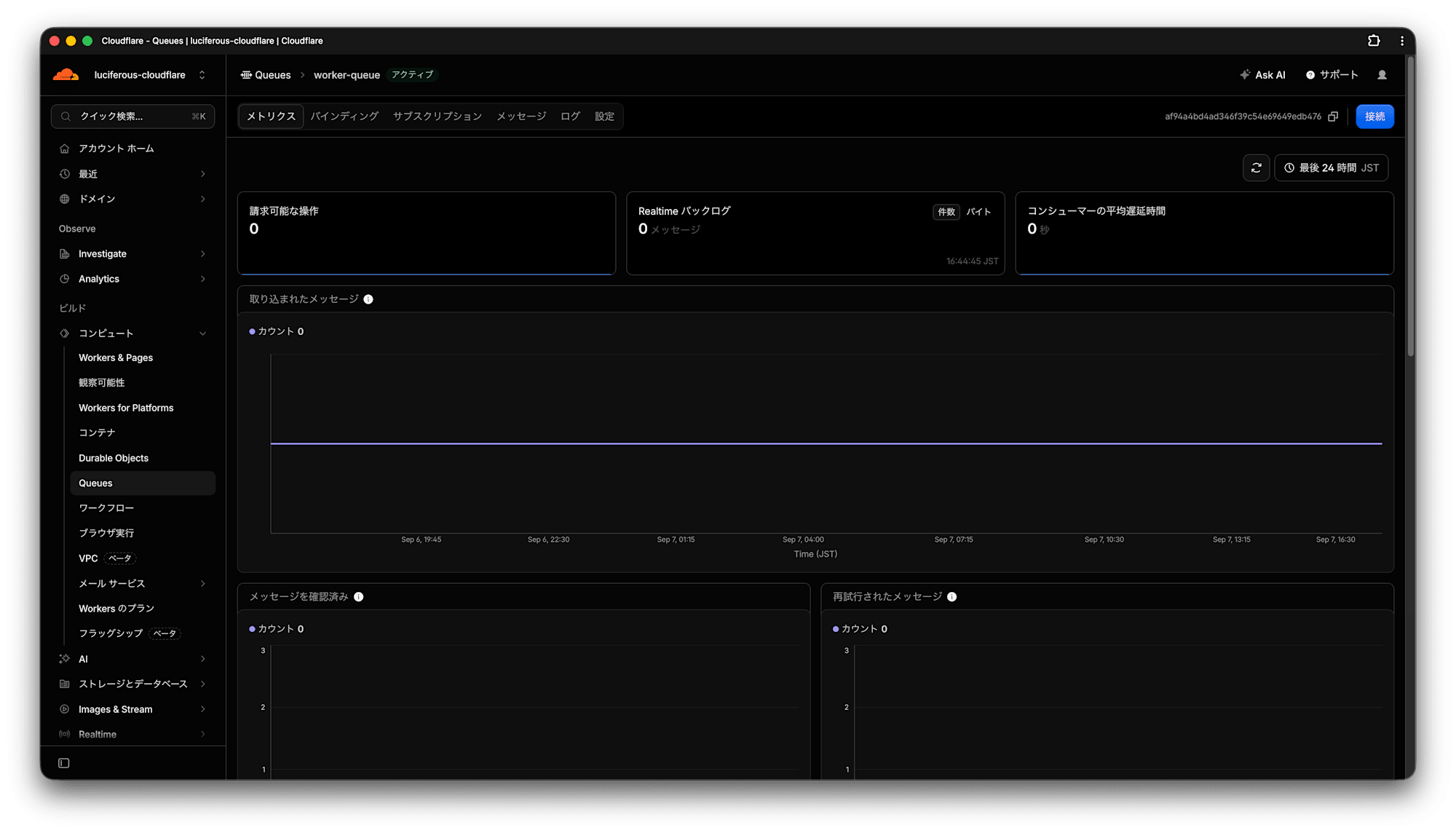Click the Cloudflare logo icon

pos(66,75)
